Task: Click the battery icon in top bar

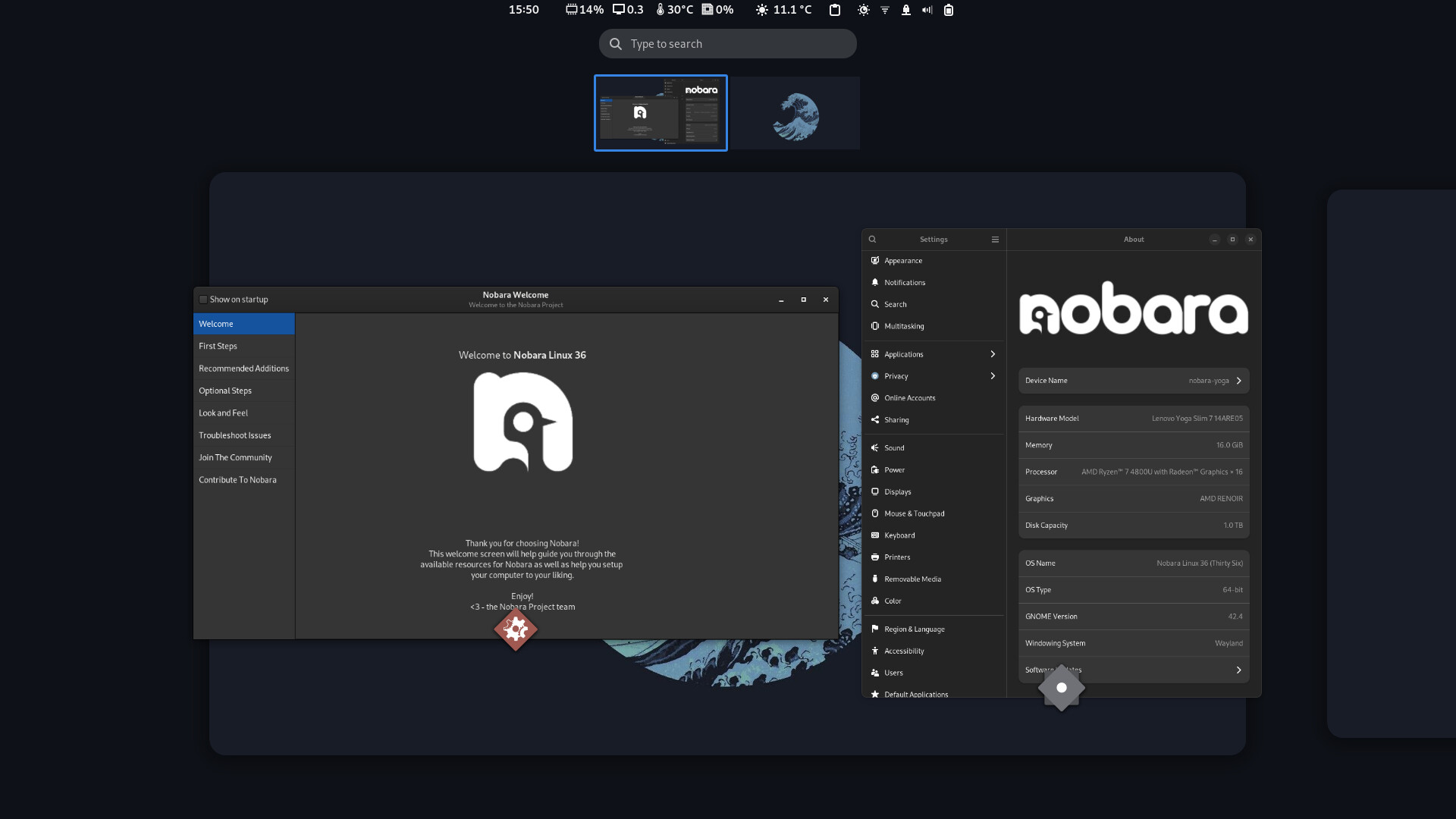Action: pos(948,10)
